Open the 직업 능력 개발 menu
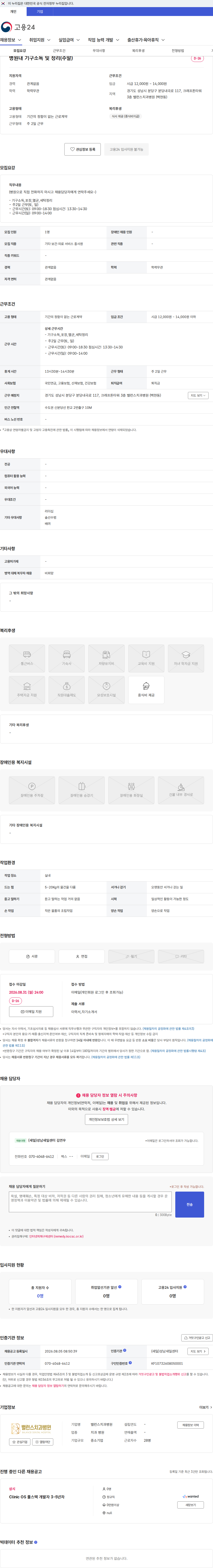The image size is (213, 1568). tap(103, 40)
